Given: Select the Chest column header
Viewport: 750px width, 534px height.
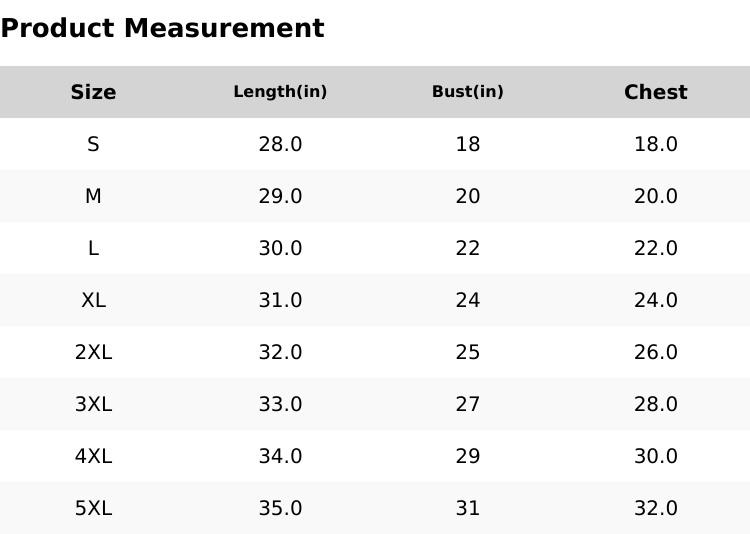Looking at the screenshot, I should [x=655, y=92].
